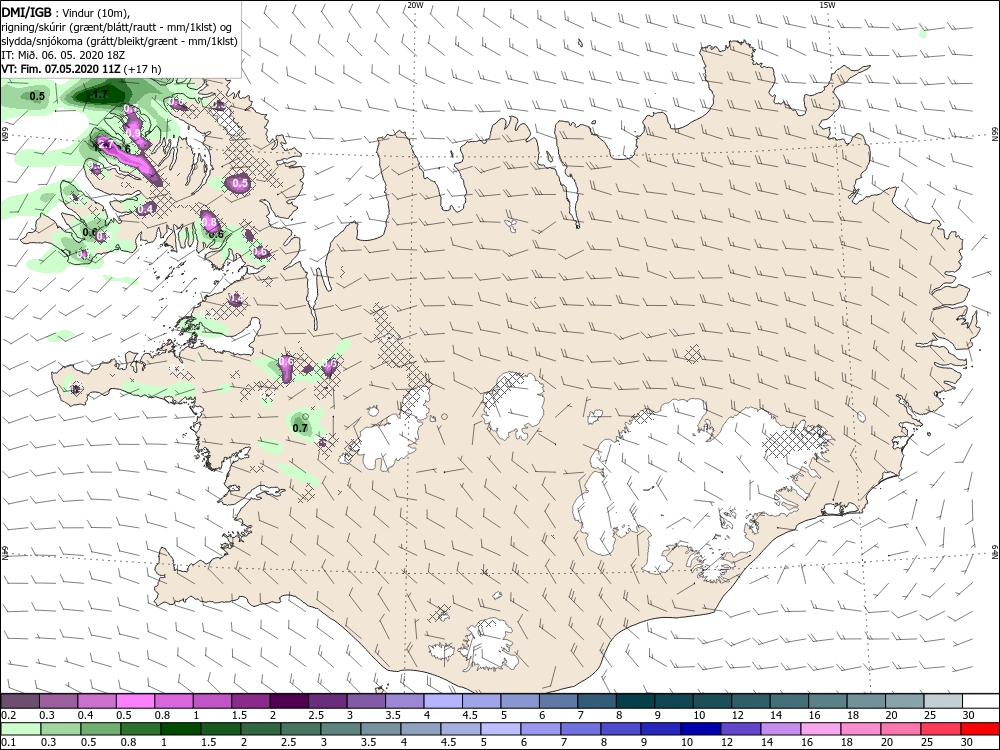Viewport: 1000px width, 750px height.
Task: Click the 2.5 label in the rain legend
Action: [288, 743]
